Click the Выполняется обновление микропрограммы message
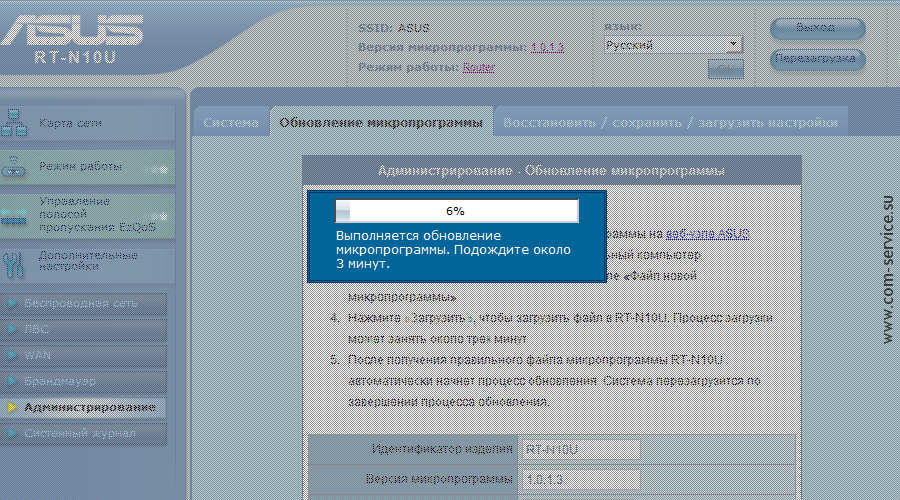This screenshot has height=500, width=900. tap(453, 250)
